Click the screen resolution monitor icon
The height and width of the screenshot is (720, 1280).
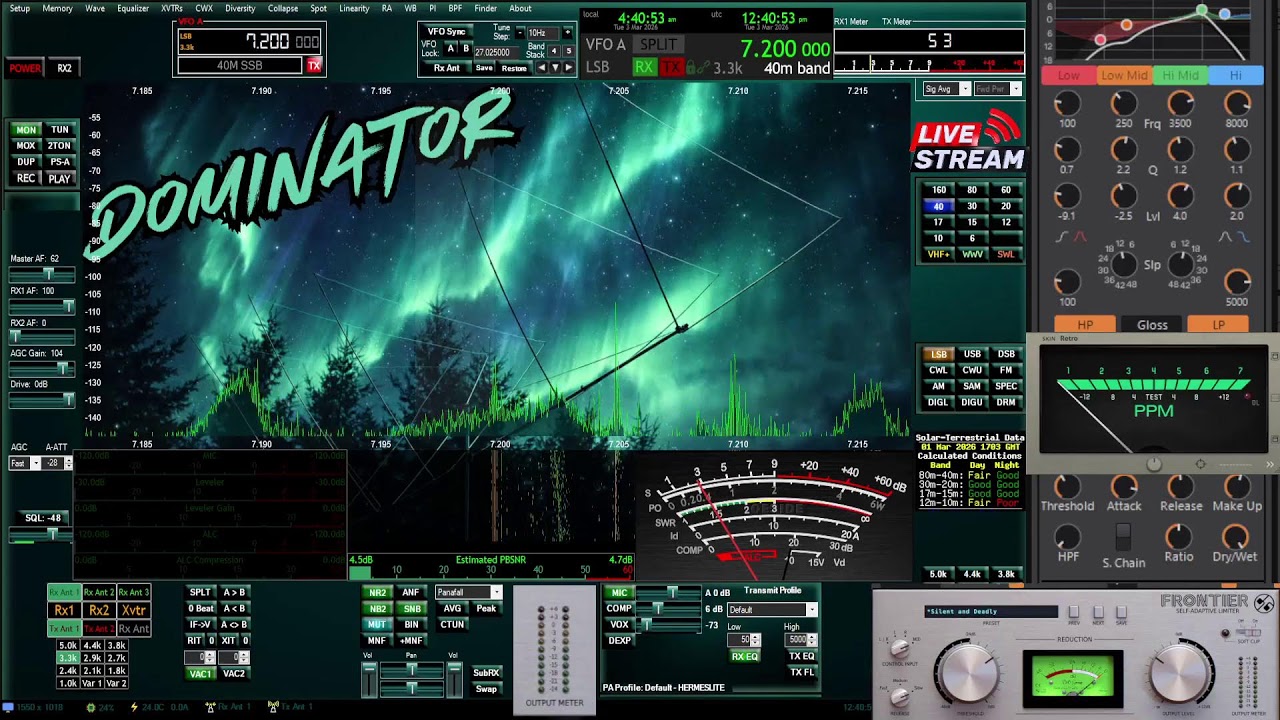coord(8,707)
